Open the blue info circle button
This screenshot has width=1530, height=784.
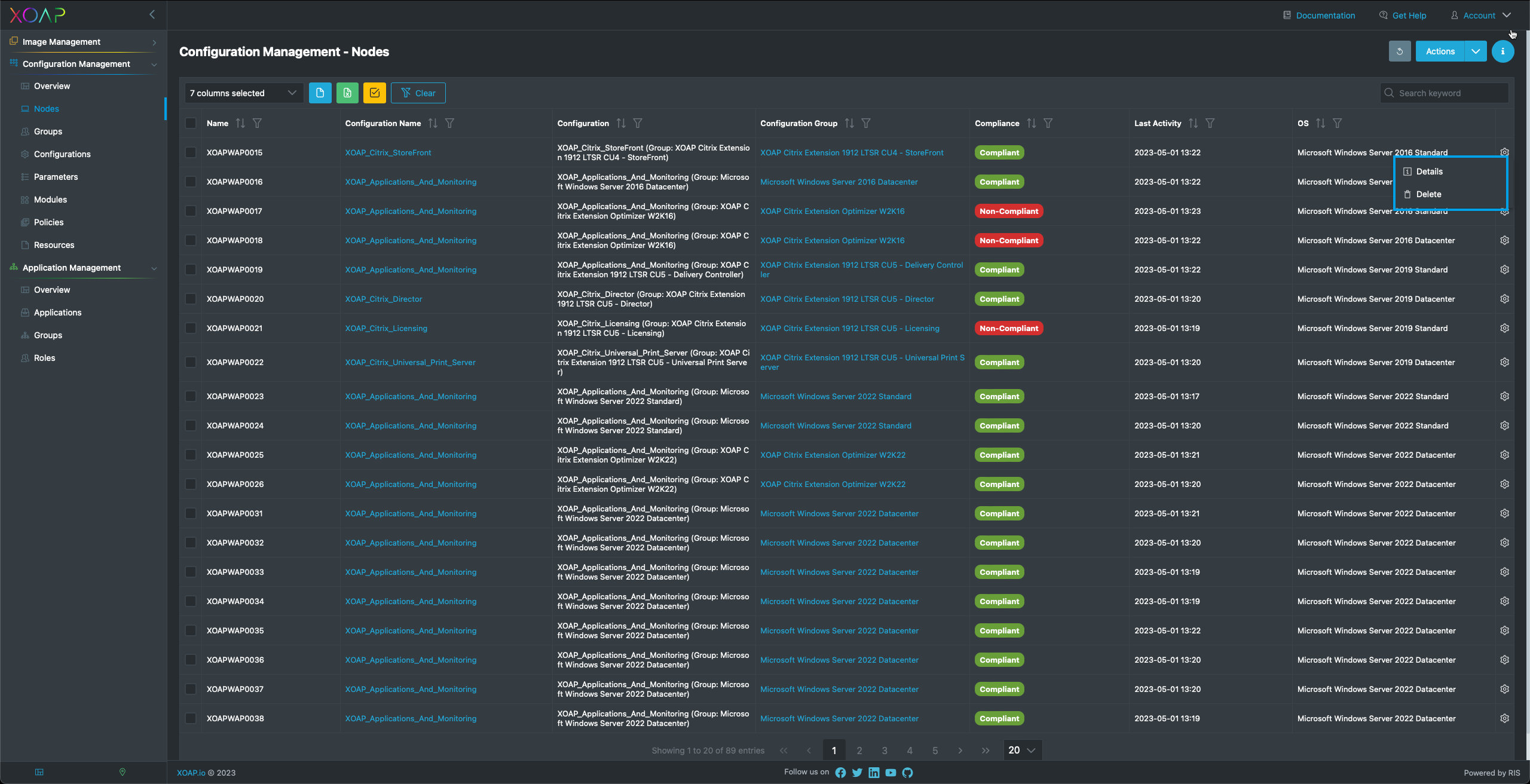pyautogui.click(x=1503, y=51)
